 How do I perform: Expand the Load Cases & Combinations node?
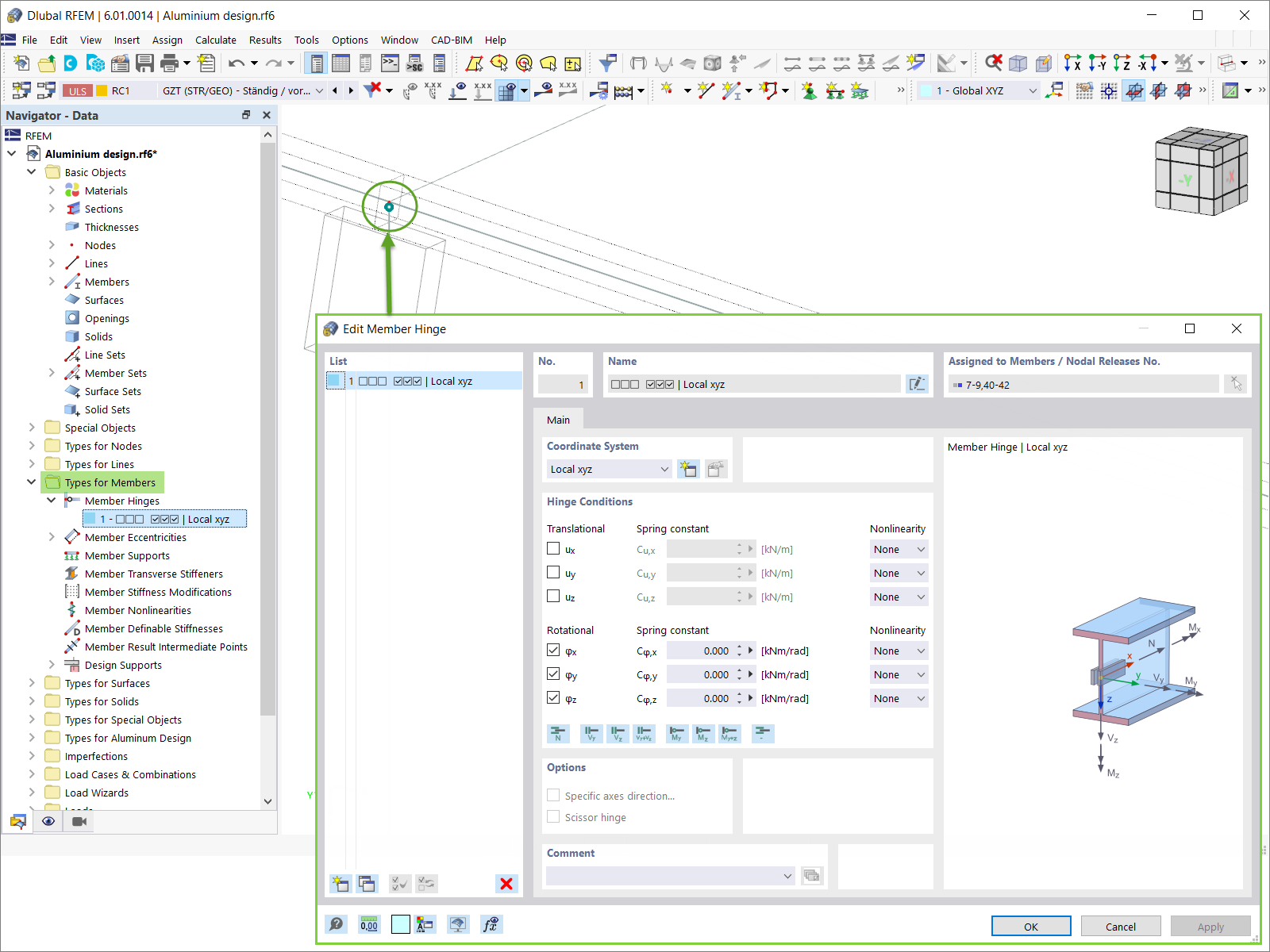pyautogui.click(x=32, y=773)
